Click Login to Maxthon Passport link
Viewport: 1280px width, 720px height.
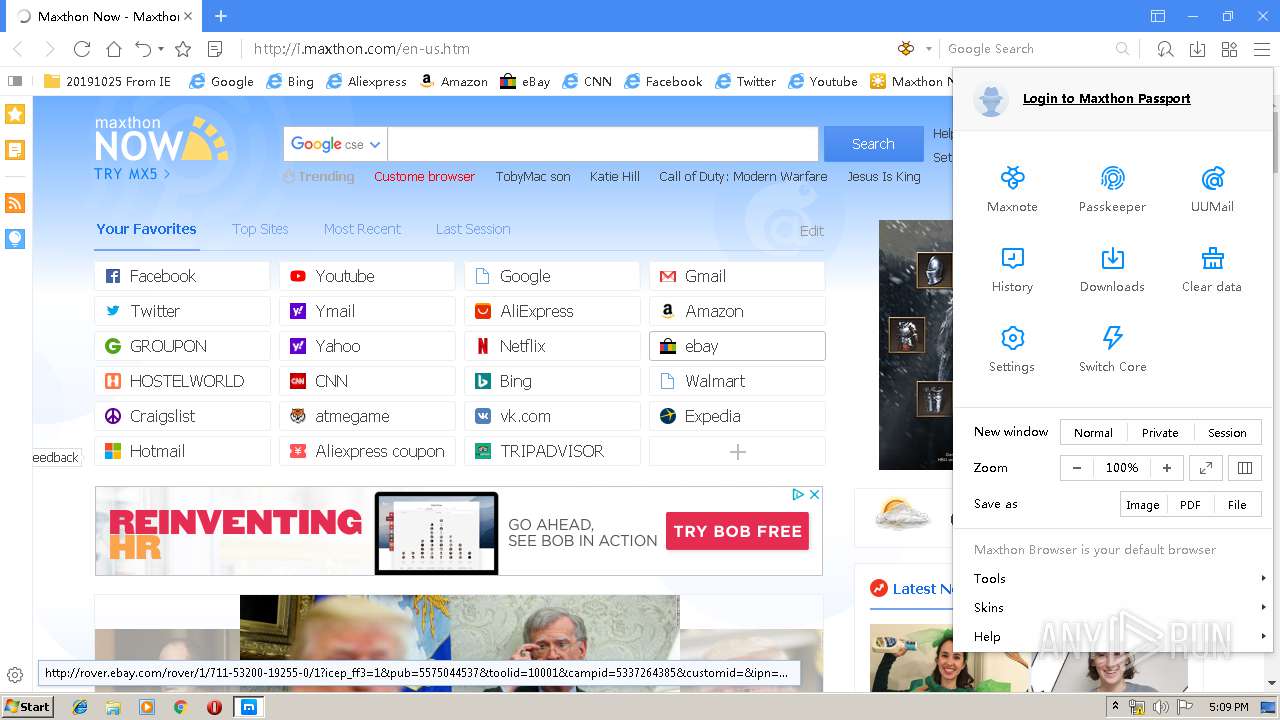1106,98
